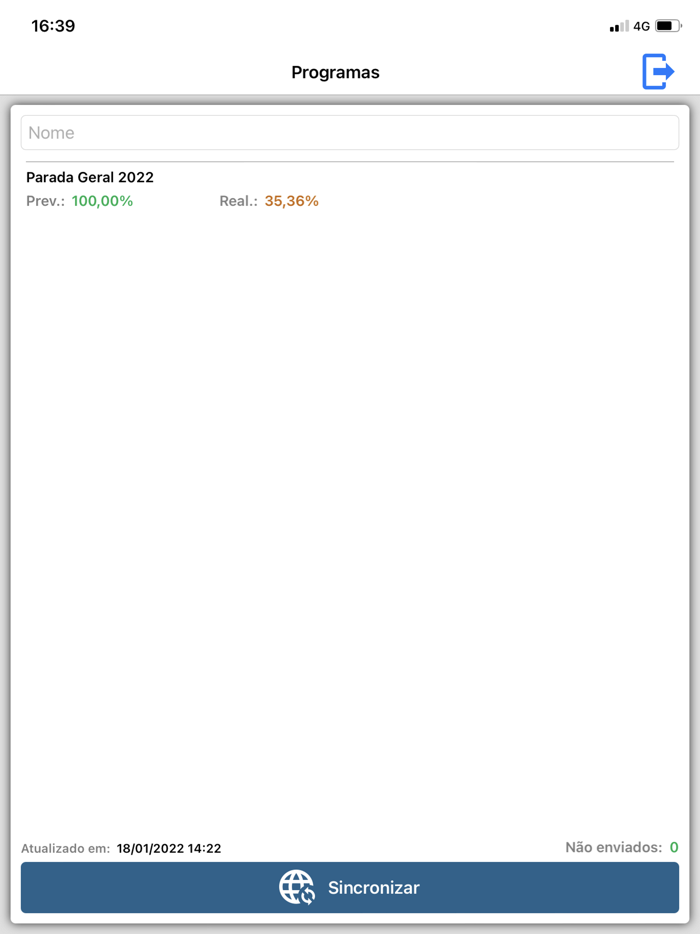The image size is (700, 934).
Task: Tap the Sincronizar button label text
Action: (x=374, y=888)
